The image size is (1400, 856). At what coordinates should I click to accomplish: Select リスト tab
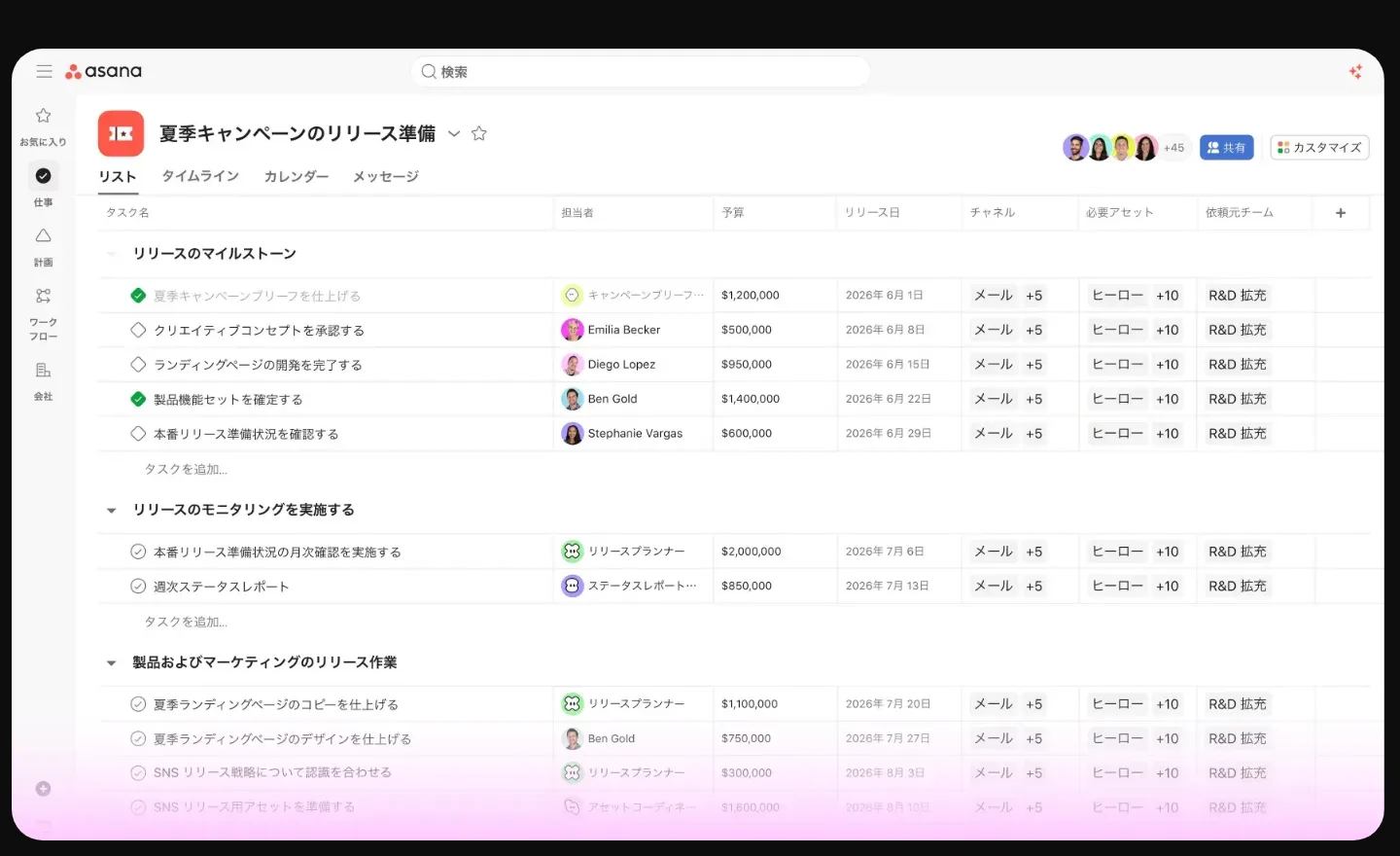coord(118,176)
